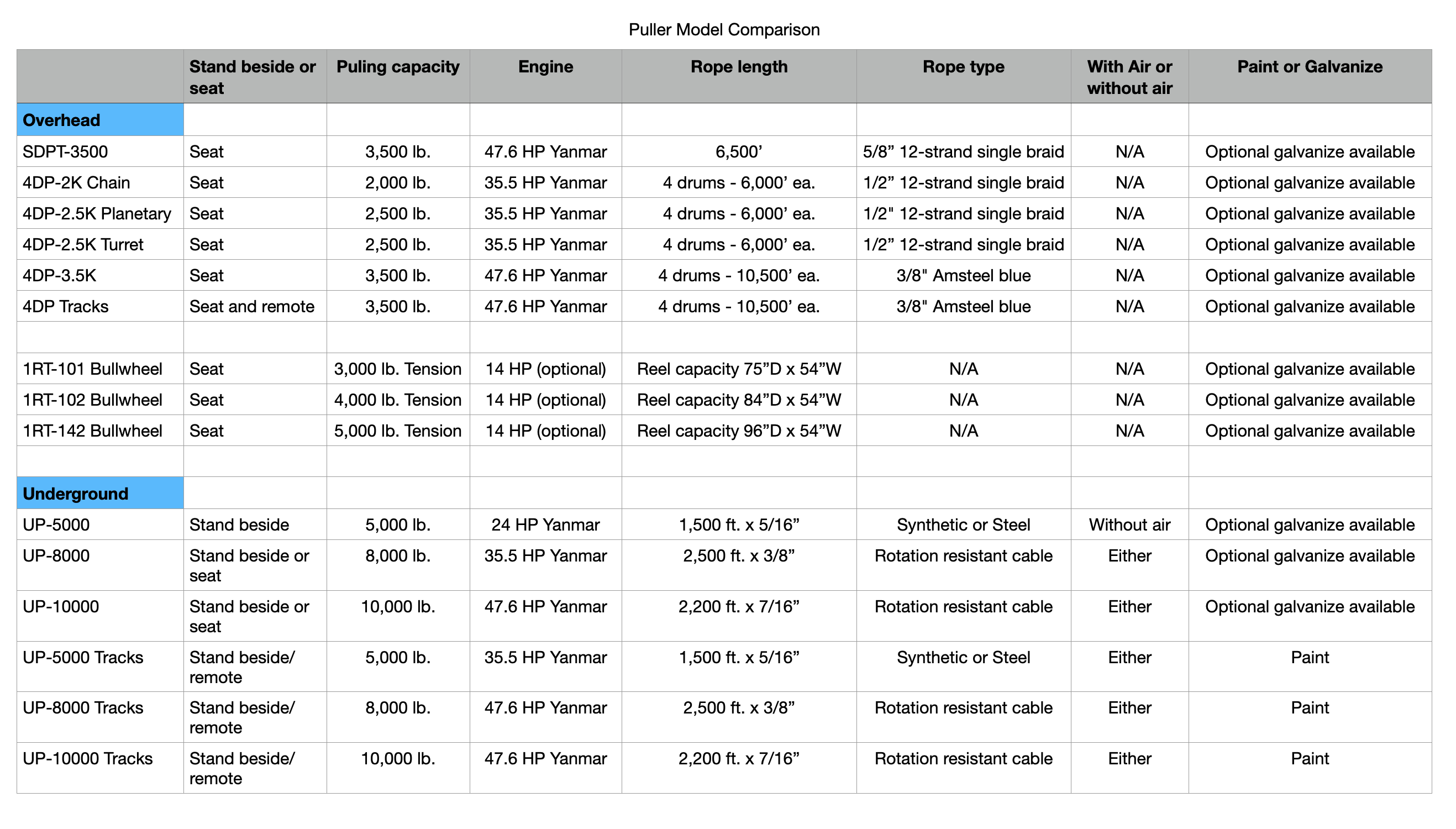Click the UP-8000 Tracks Paint cell
Viewport: 1456px width, 829px height.
click(x=1309, y=708)
